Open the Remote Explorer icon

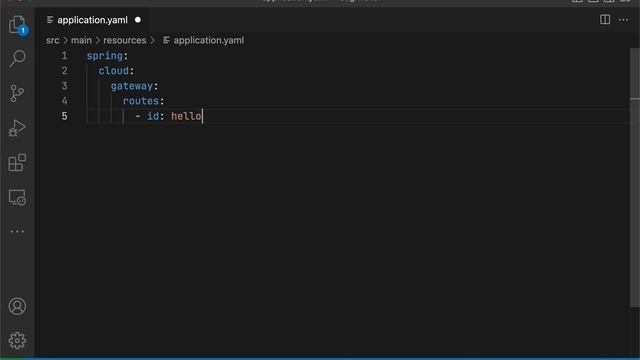pyautogui.click(x=17, y=197)
